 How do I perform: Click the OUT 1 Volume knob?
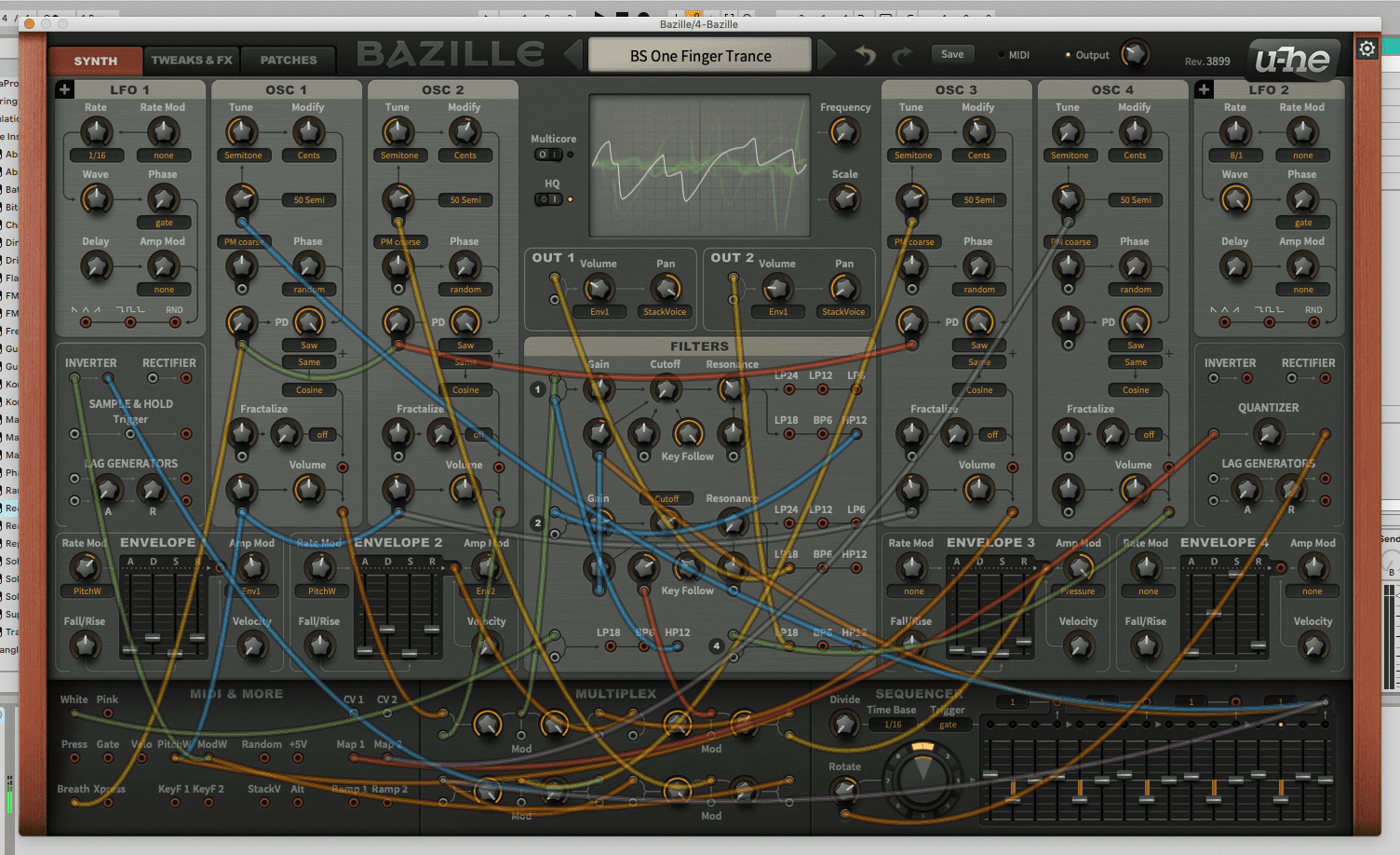[599, 288]
